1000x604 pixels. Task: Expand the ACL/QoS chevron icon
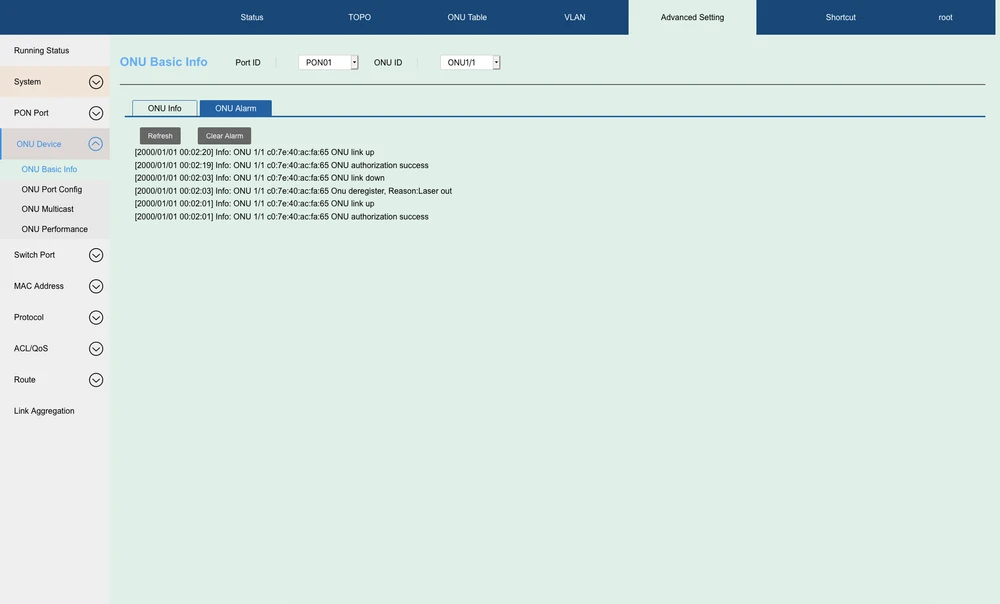pos(96,349)
